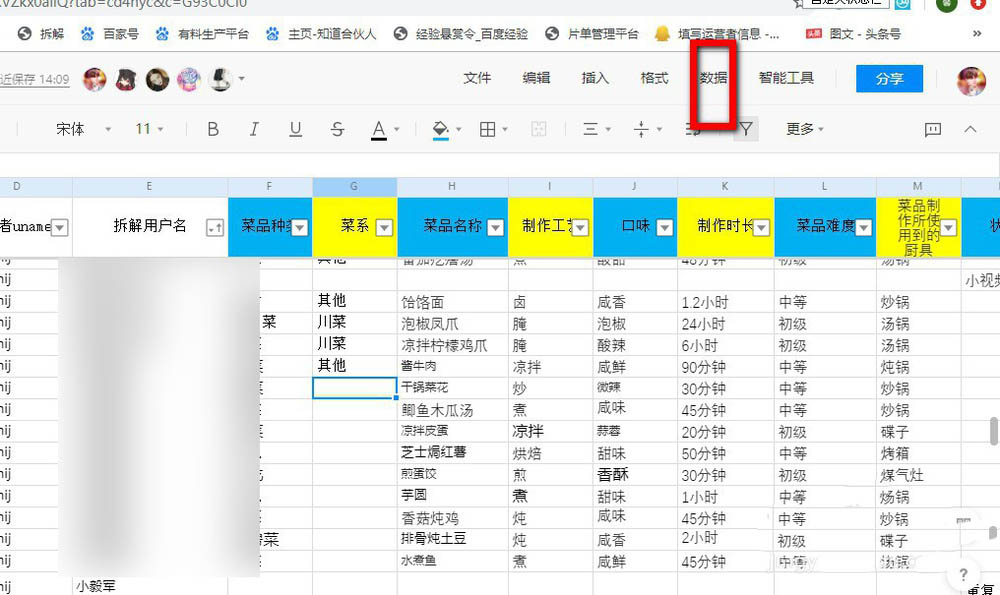Click the 分享 share button
The image size is (1000, 595).
[889, 78]
